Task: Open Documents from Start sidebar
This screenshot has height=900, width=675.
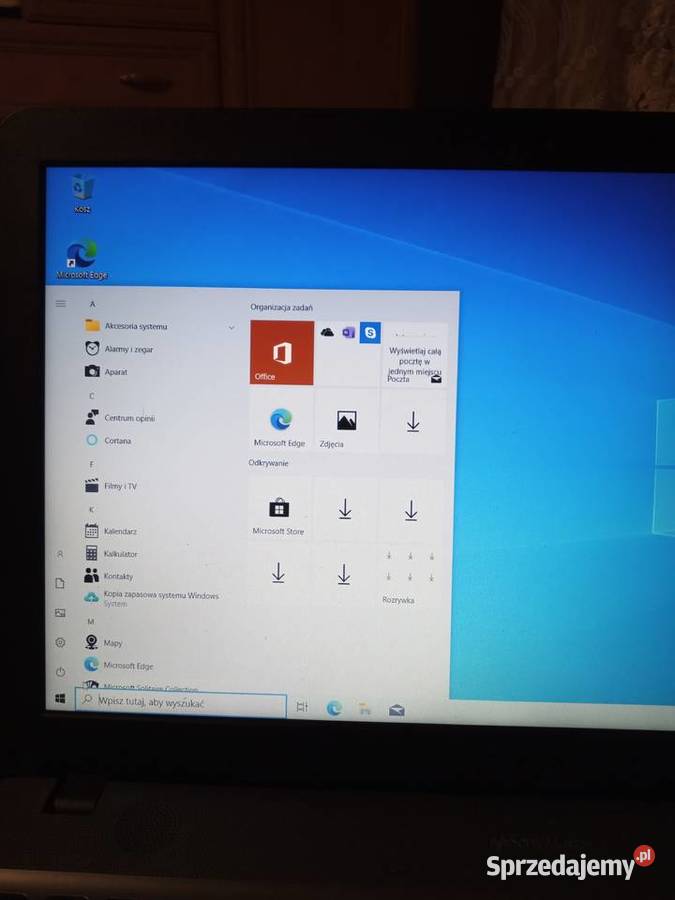Action: point(60,584)
